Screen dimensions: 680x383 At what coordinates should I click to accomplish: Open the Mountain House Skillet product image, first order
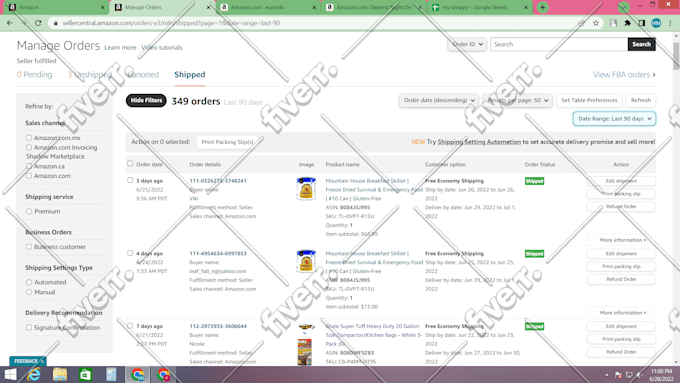(306, 188)
